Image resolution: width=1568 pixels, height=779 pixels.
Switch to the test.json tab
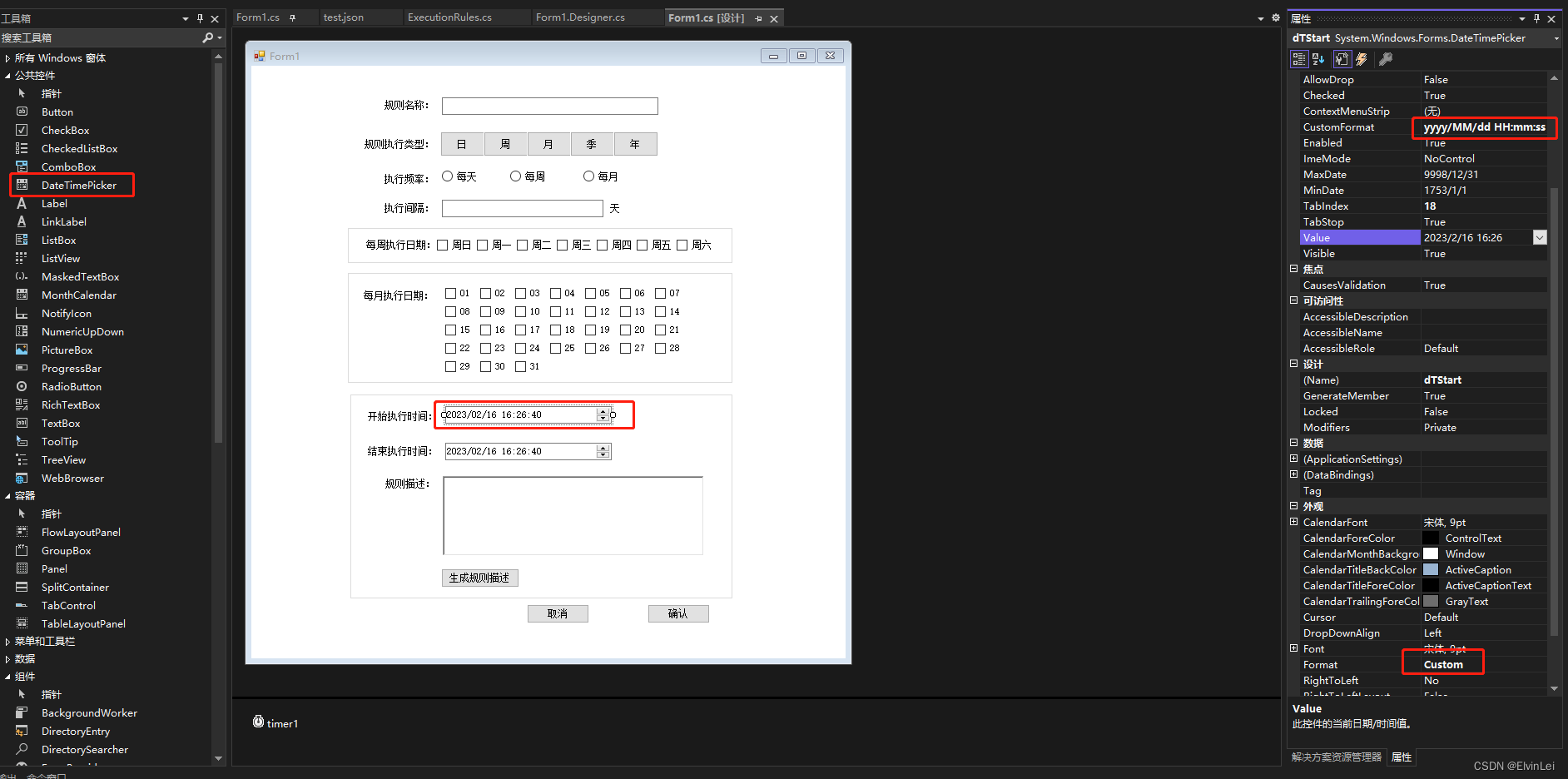point(343,17)
